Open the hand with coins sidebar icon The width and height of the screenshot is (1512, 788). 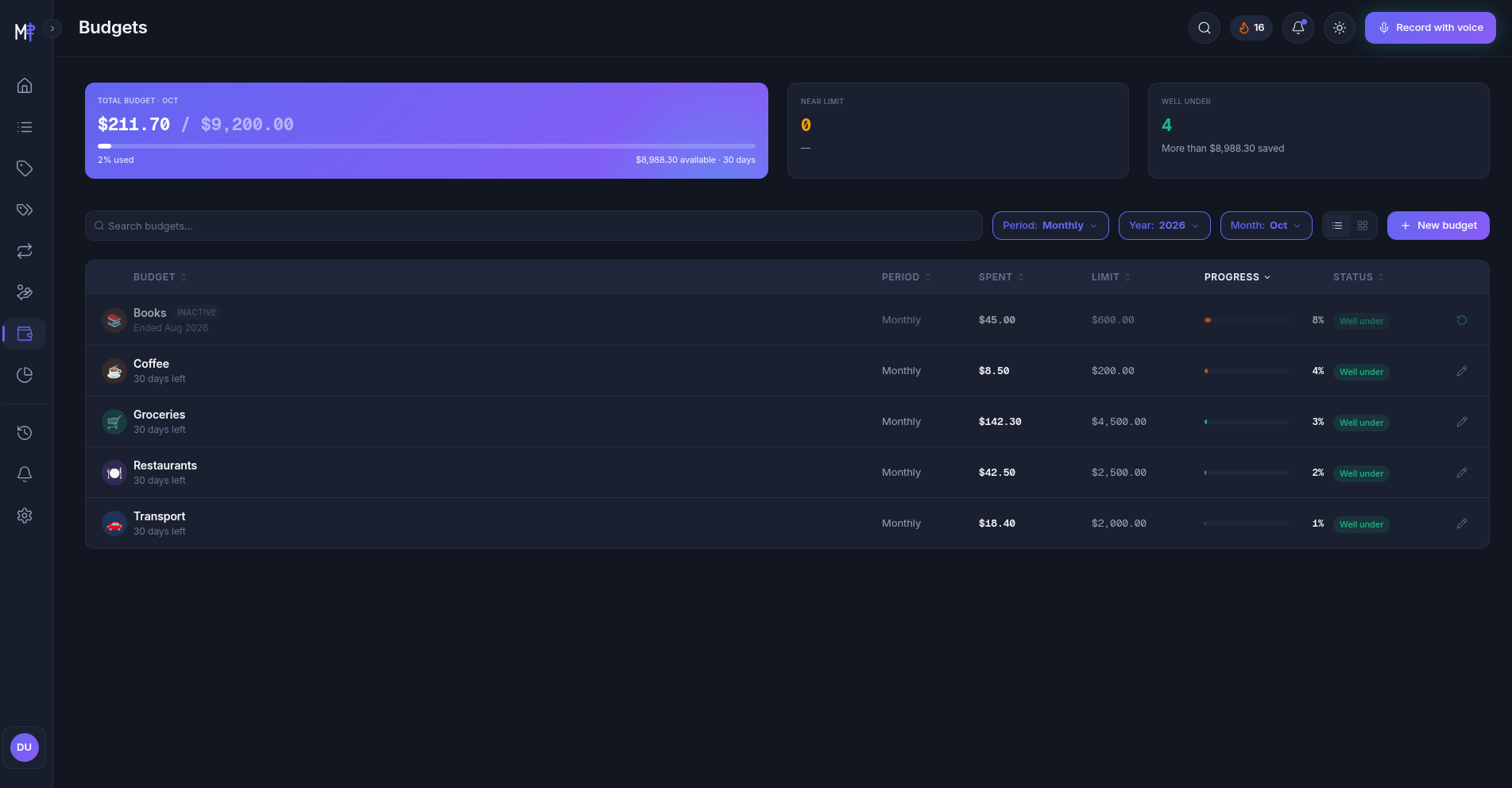(25, 292)
